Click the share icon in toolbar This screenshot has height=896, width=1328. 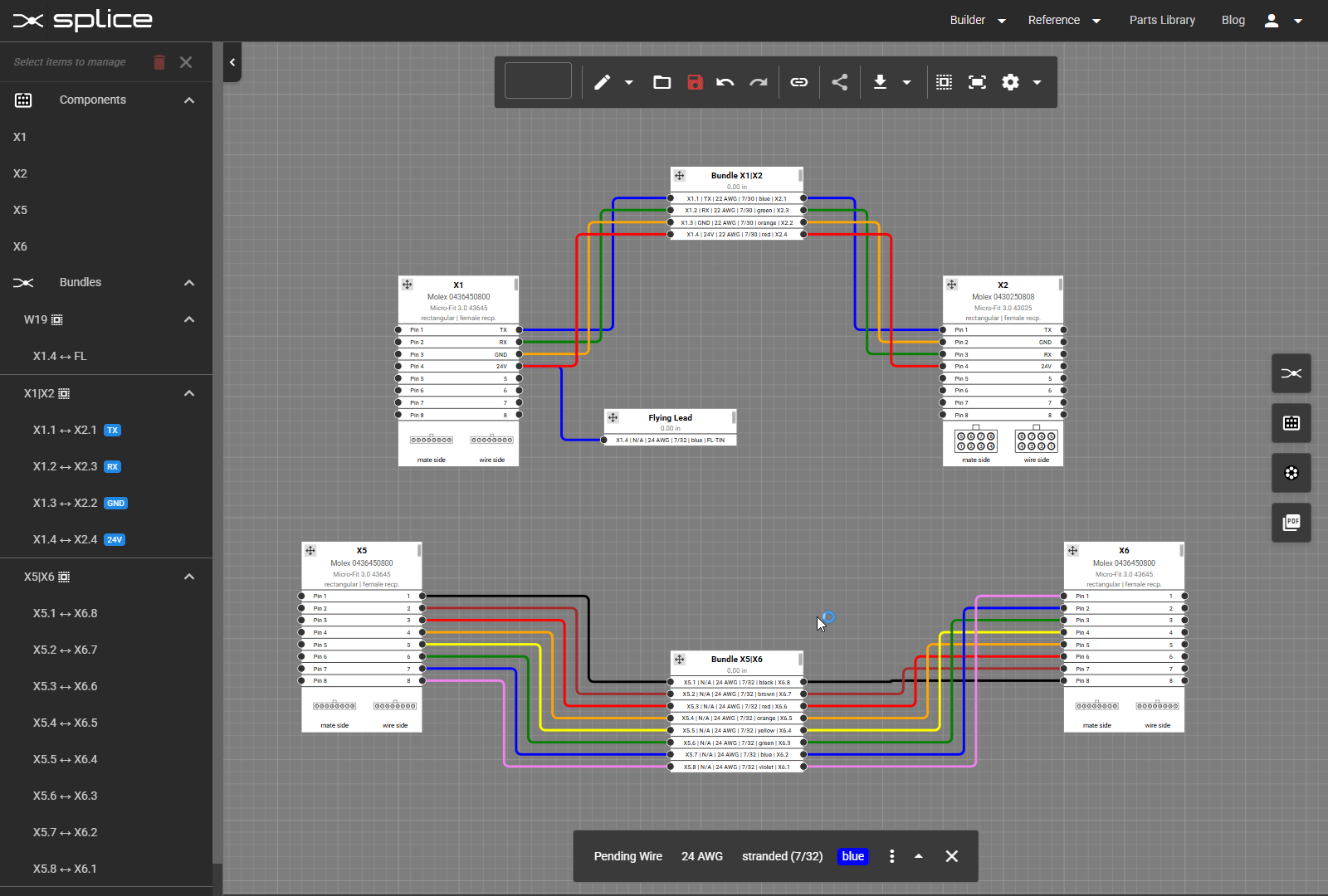[x=840, y=82]
